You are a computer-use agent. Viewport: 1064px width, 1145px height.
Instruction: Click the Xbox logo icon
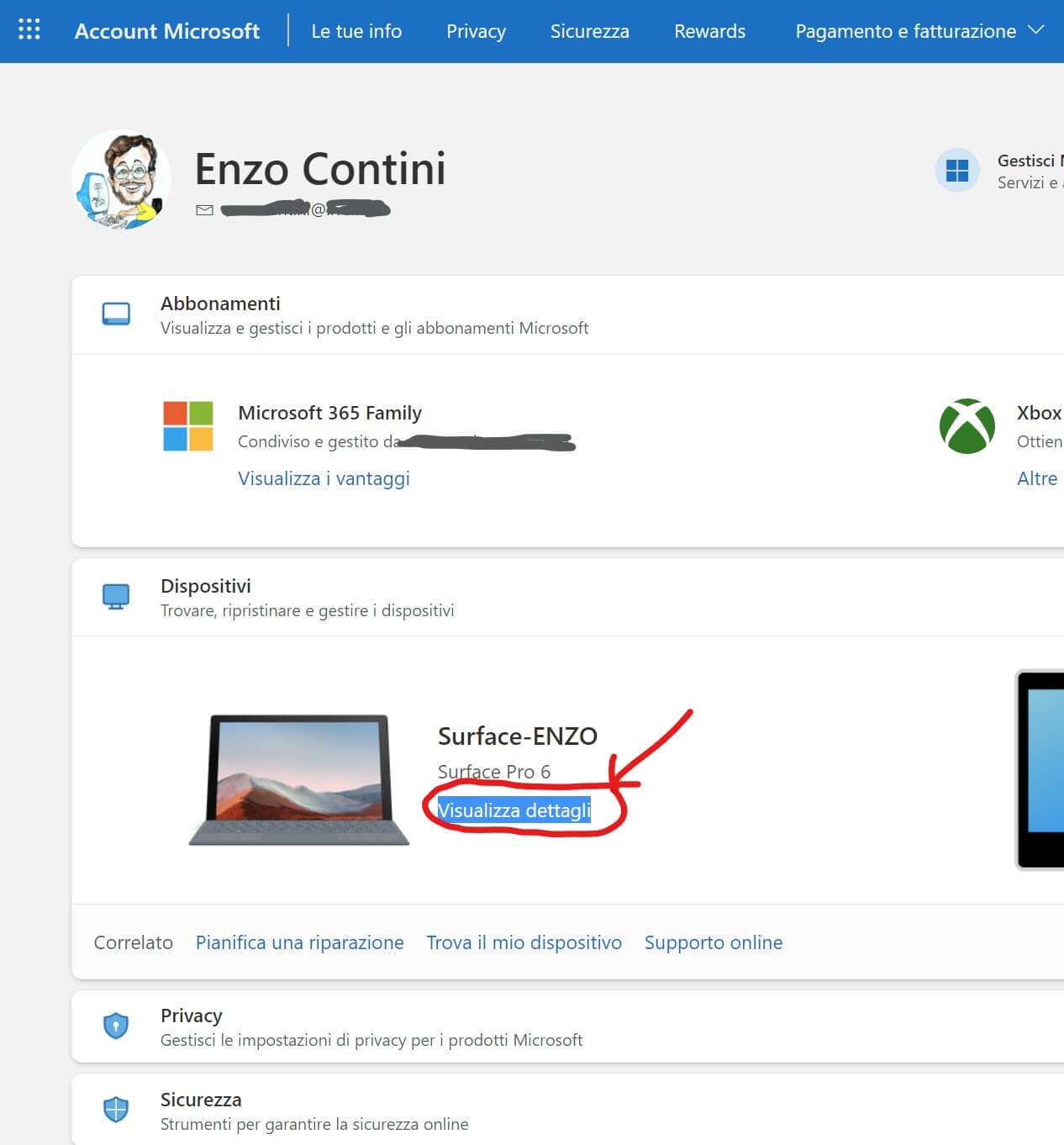tap(967, 426)
